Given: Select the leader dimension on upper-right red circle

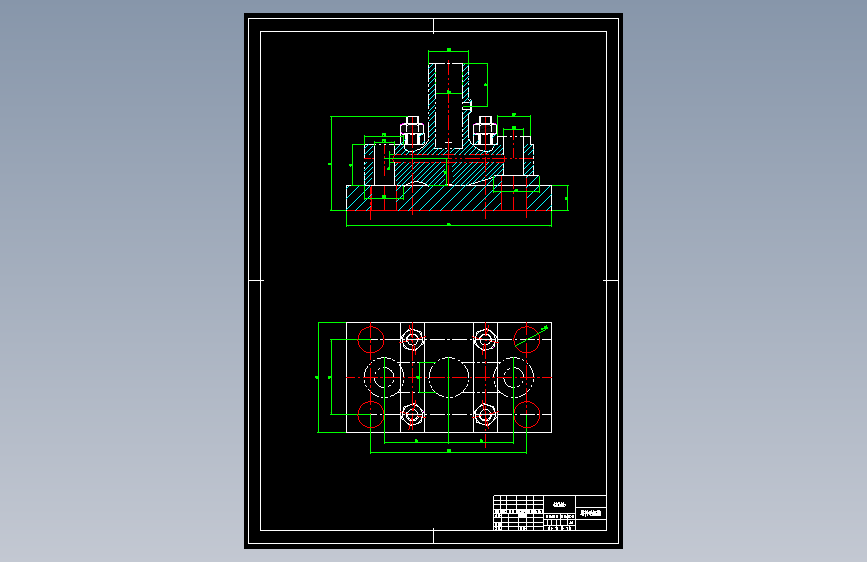Looking at the screenshot, I should tap(532, 337).
